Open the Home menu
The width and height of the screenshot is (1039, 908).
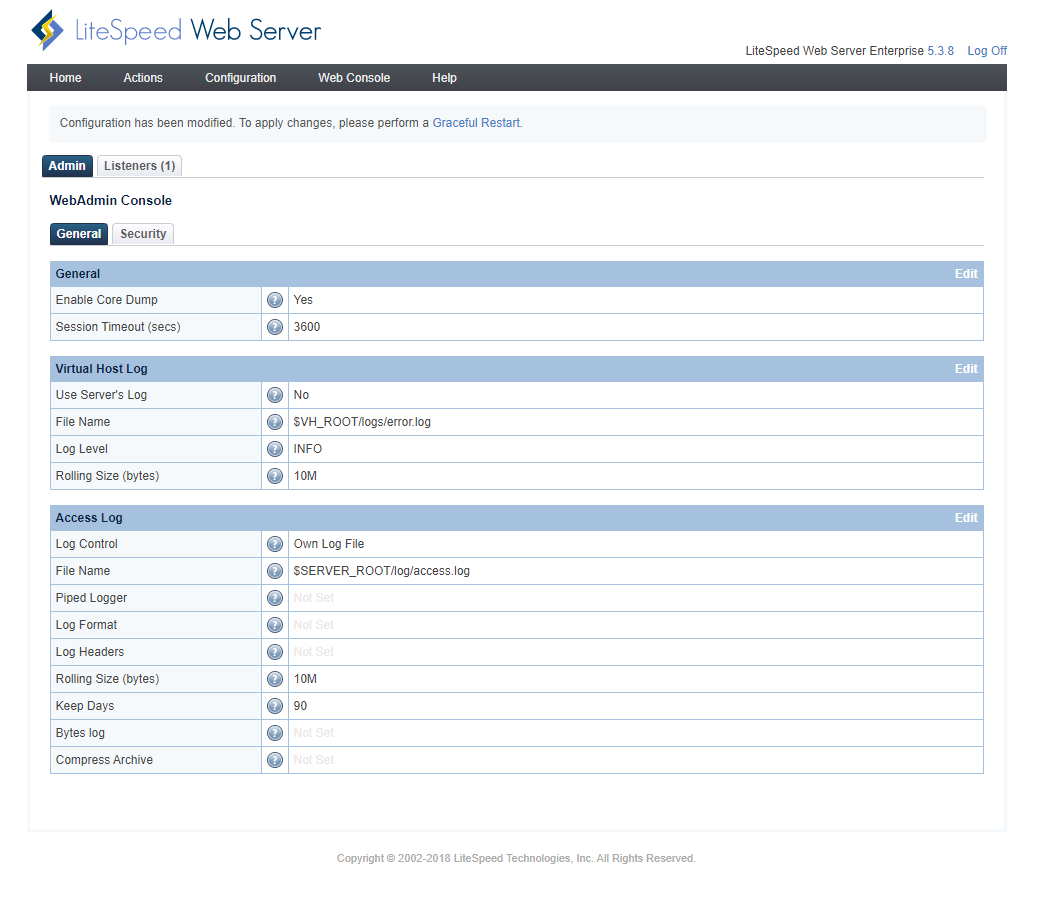point(66,78)
